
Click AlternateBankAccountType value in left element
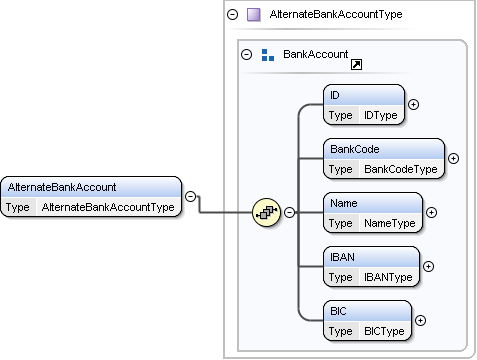[x=108, y=207]
